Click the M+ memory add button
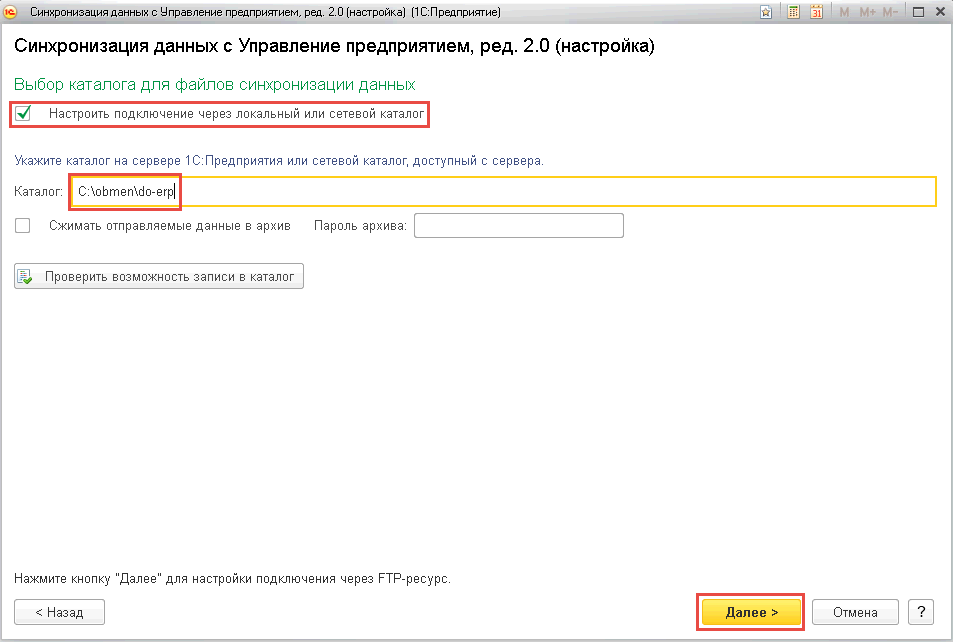This screenshot has height=642, width=953. (867, 12)
